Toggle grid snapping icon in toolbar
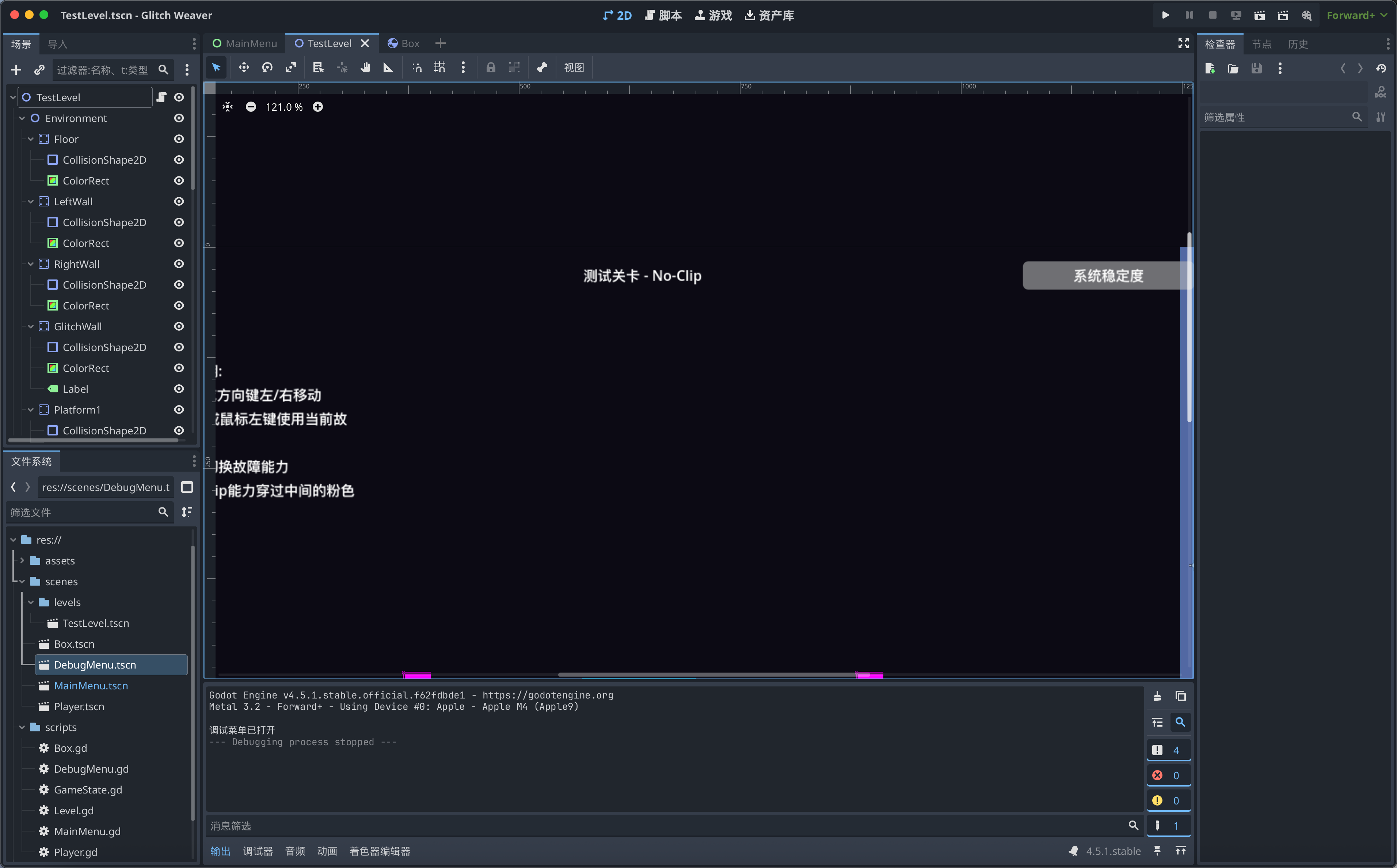Screen dimensions: 1397x868 click(x=439, y=68)
